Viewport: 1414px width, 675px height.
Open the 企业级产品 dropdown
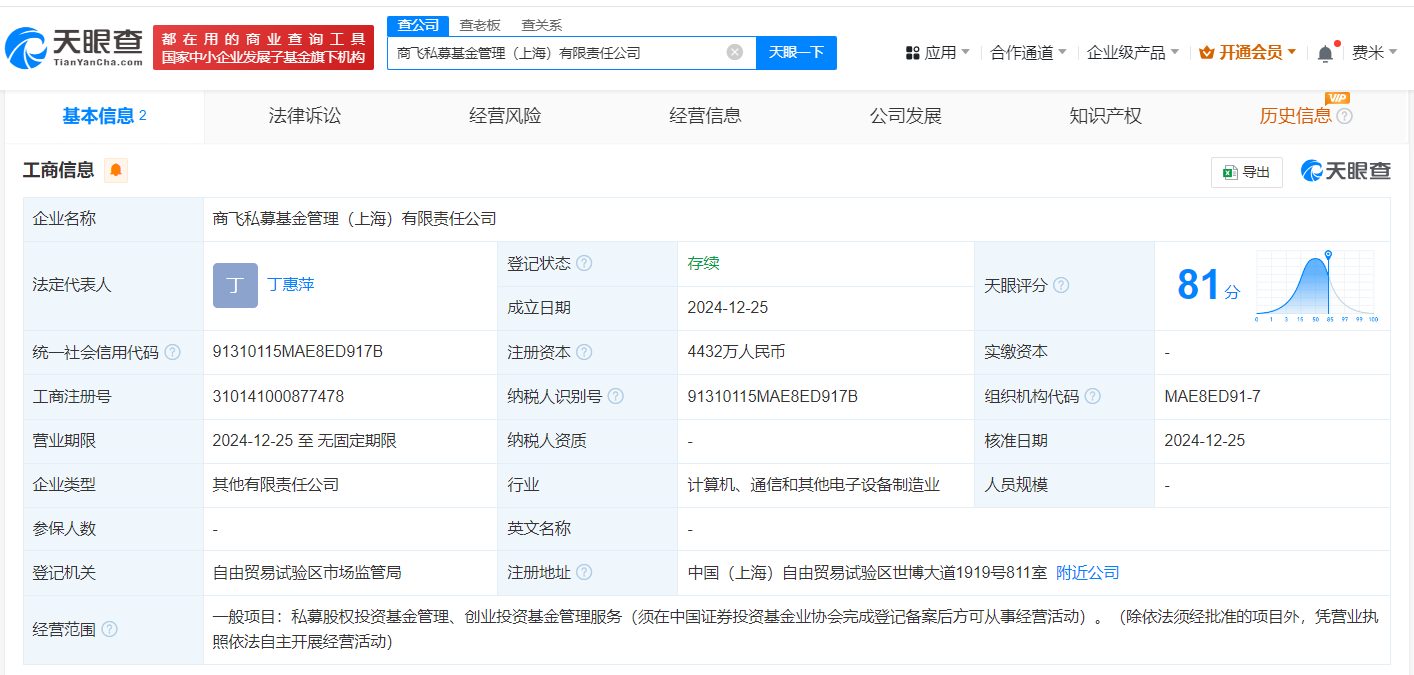tap(1132, 53)
